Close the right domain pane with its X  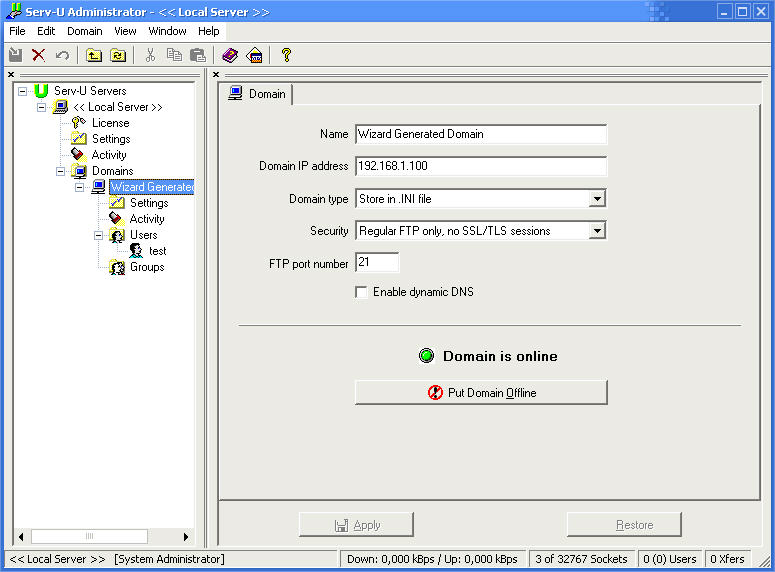coord(216,75)
